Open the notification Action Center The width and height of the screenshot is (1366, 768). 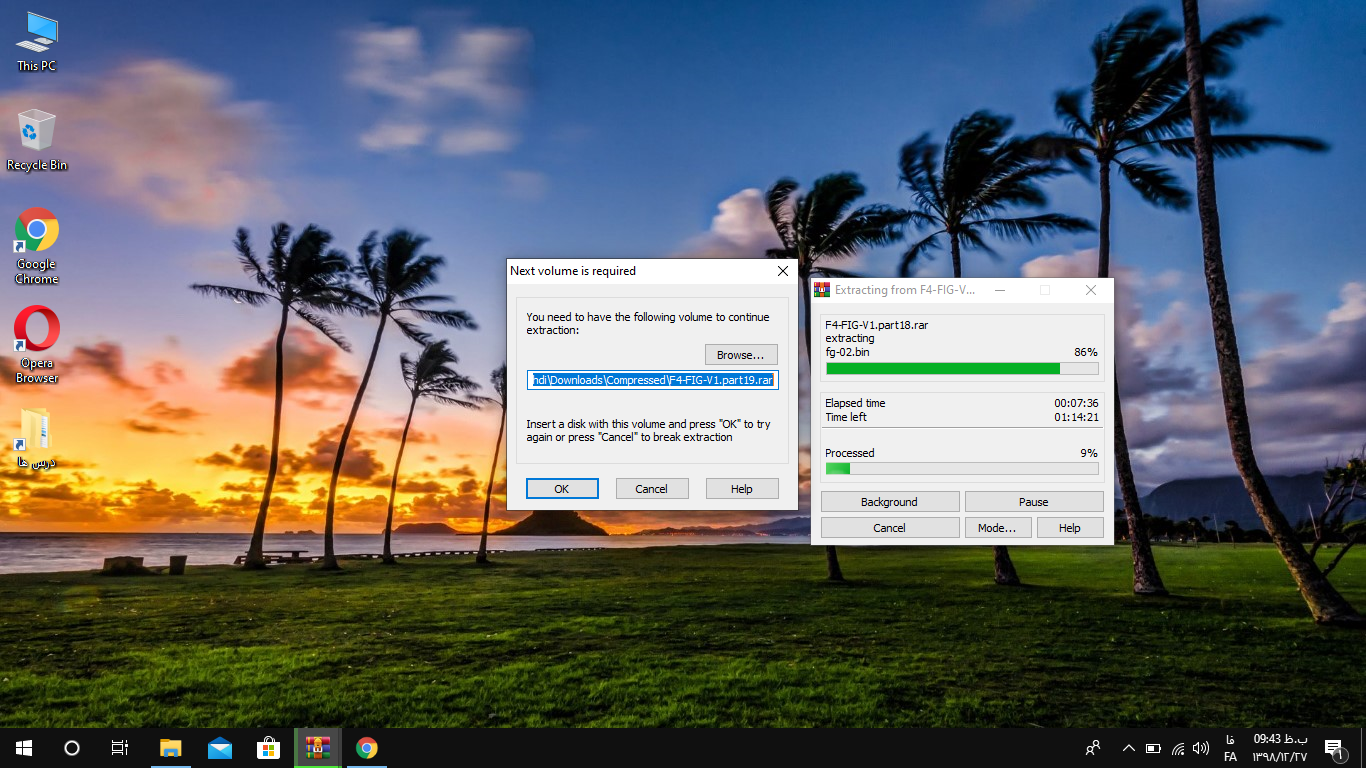(x=1334, y=748)
